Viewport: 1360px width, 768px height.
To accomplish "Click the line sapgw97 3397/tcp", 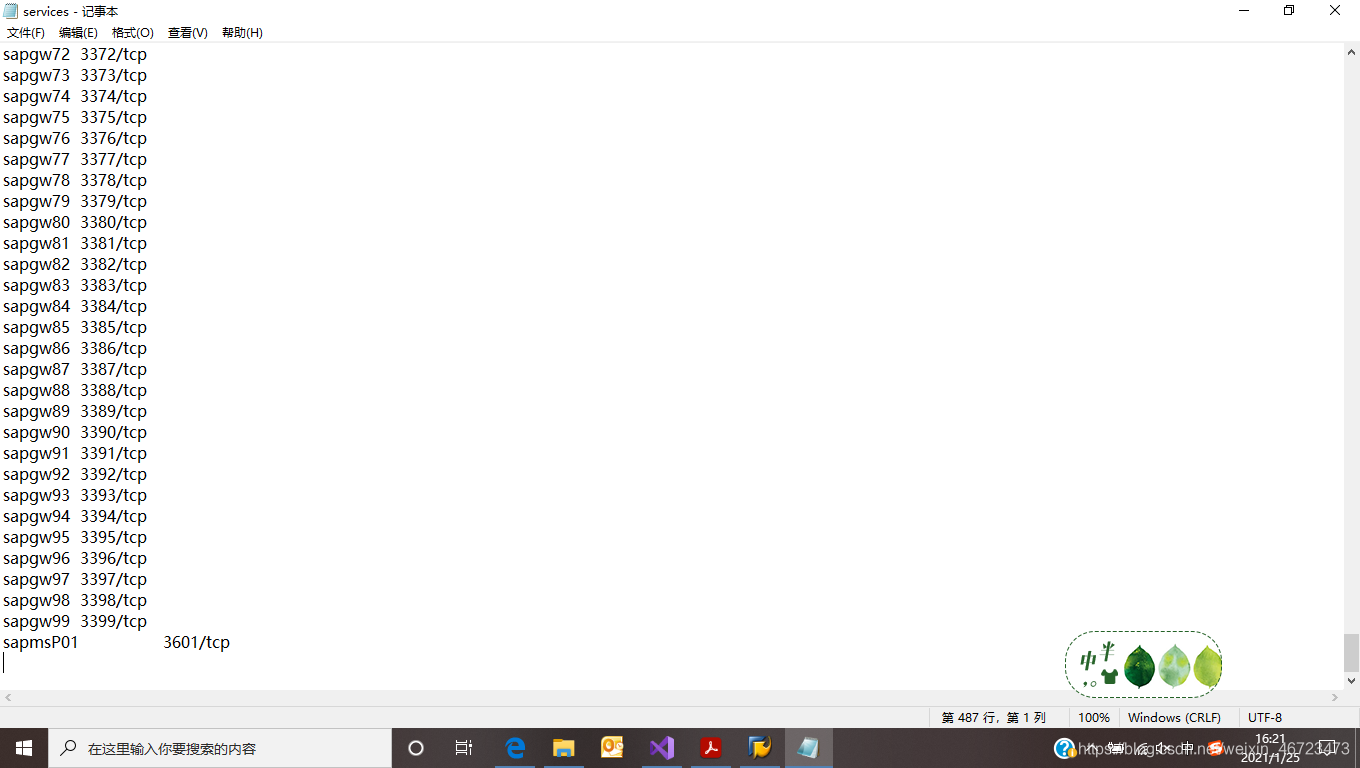I will pyautogui.click(x=75, y=579).
